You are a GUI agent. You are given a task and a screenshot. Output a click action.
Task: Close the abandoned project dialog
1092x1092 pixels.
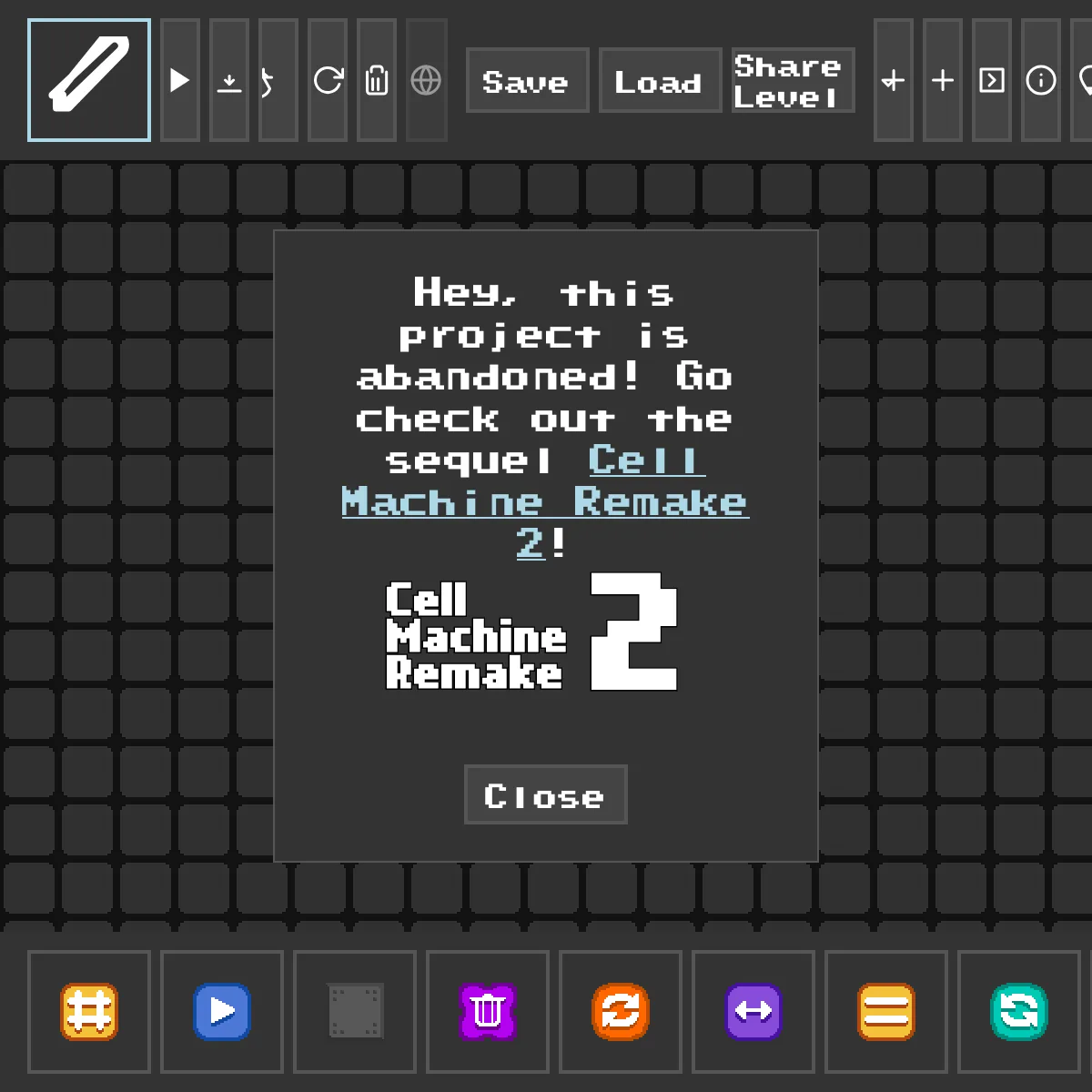pyautogui.click(x=545, y=794)
